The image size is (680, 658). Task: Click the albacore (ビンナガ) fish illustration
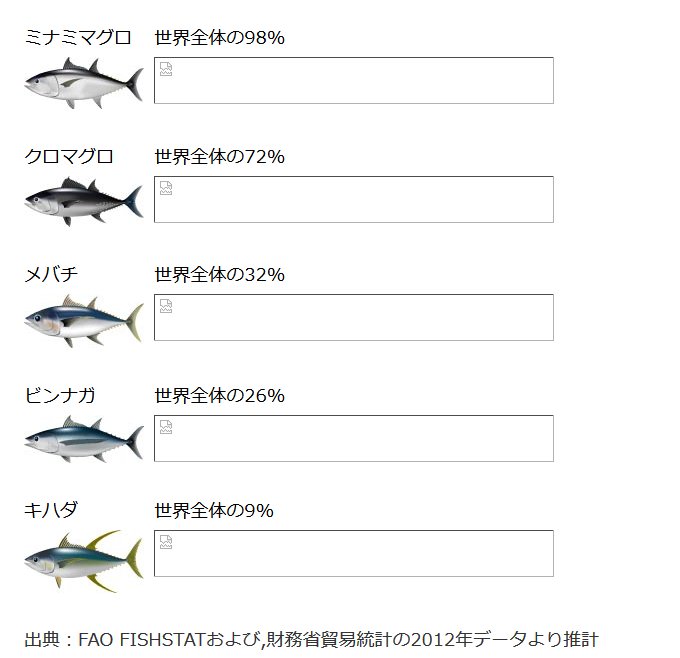tap(83, 439)
